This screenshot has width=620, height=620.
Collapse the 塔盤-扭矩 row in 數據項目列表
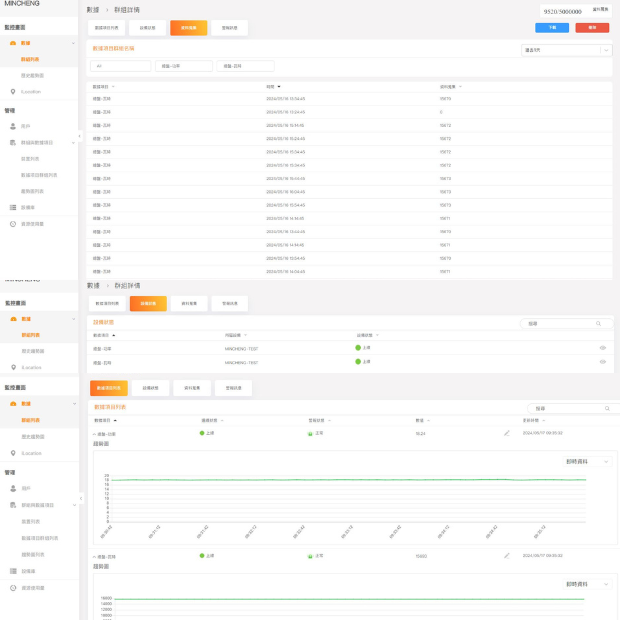[94, 557]
